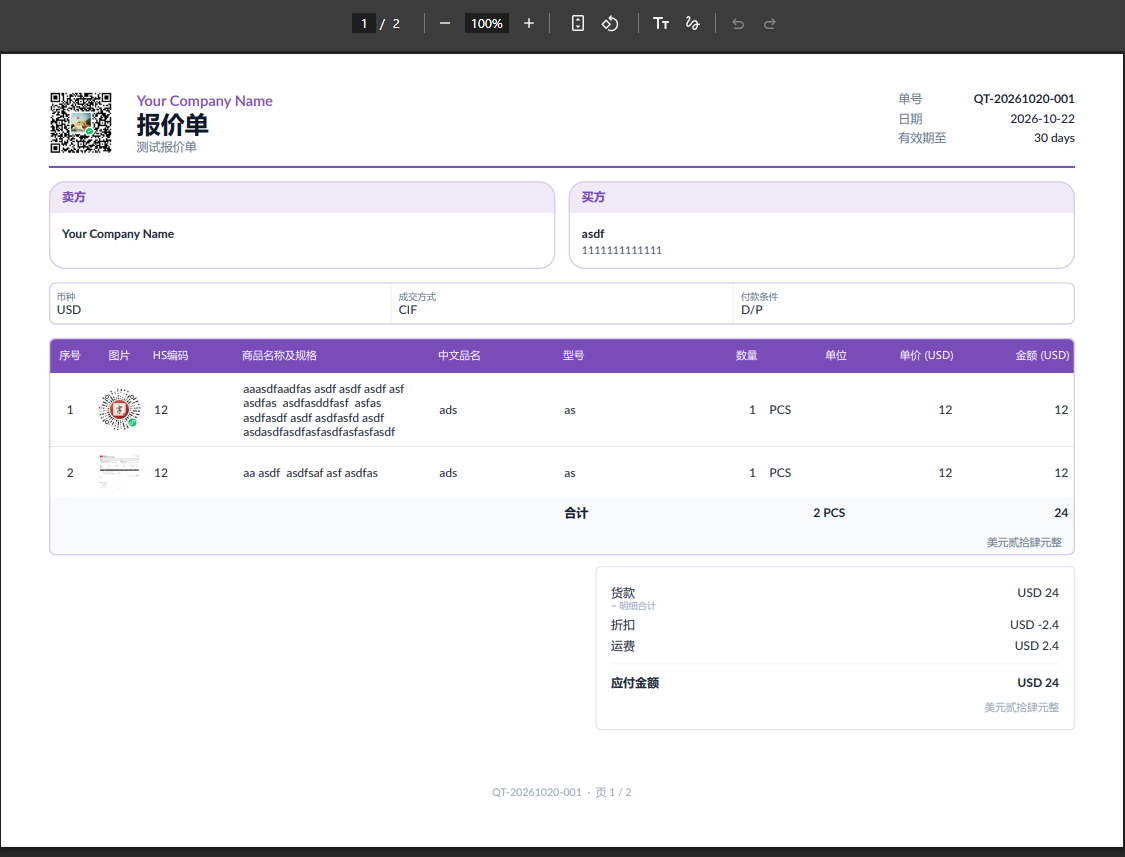Screen dimensions: 1125x857
Task: Click buyer number 1111111111111
Action: 621,250
